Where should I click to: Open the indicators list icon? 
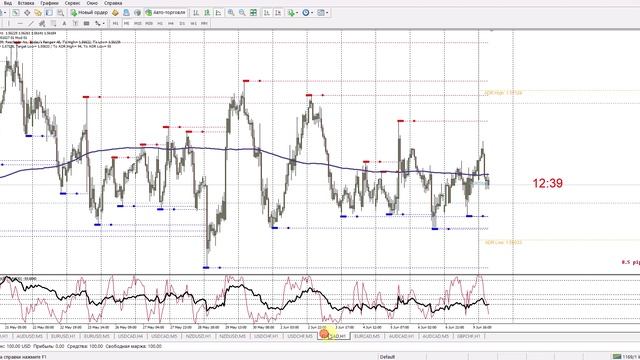291,13
